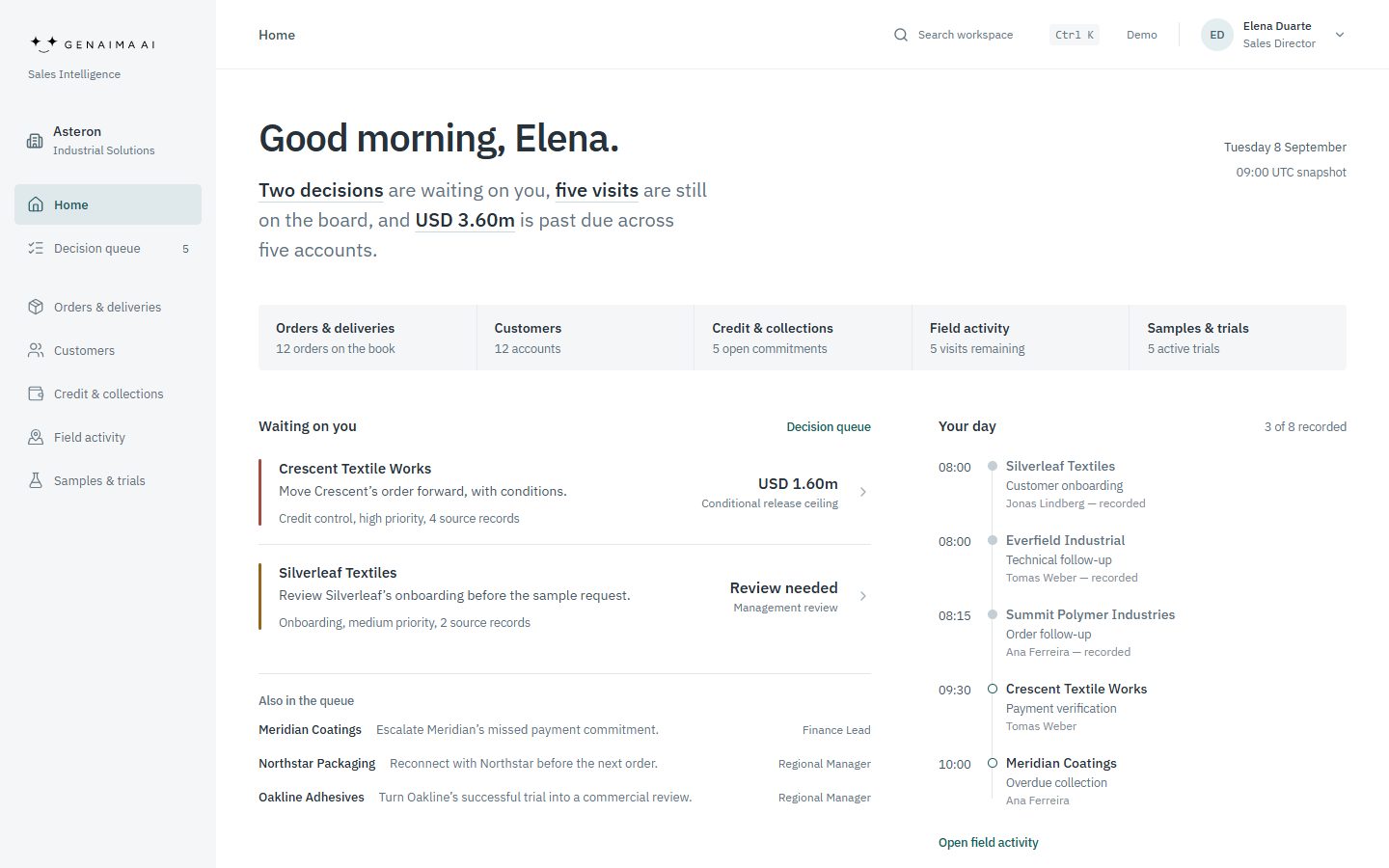Click the Decision queue link above waiting list

coord(829,426)
